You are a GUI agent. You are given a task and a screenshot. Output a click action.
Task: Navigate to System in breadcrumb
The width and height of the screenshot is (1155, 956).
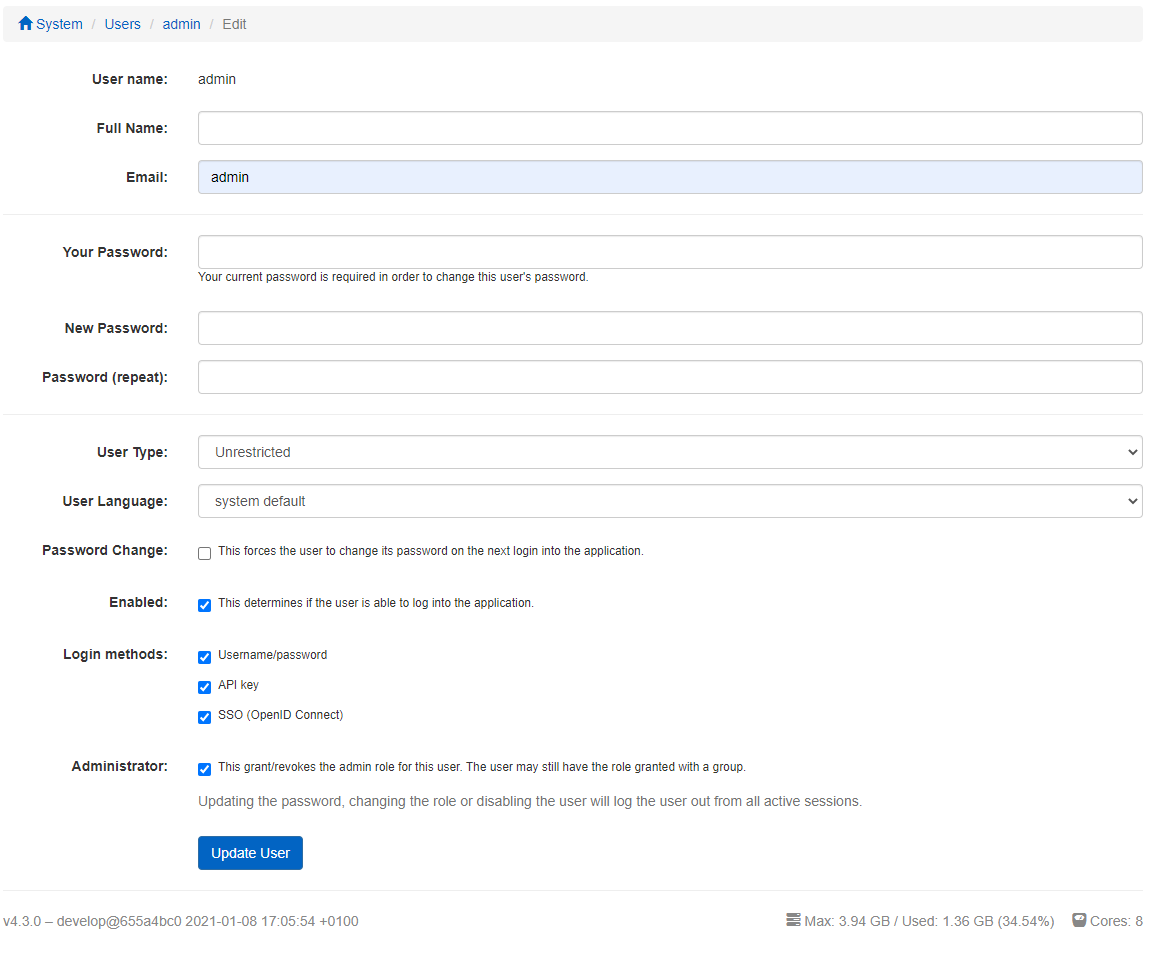pyautogui.click(x=59, y=24)
